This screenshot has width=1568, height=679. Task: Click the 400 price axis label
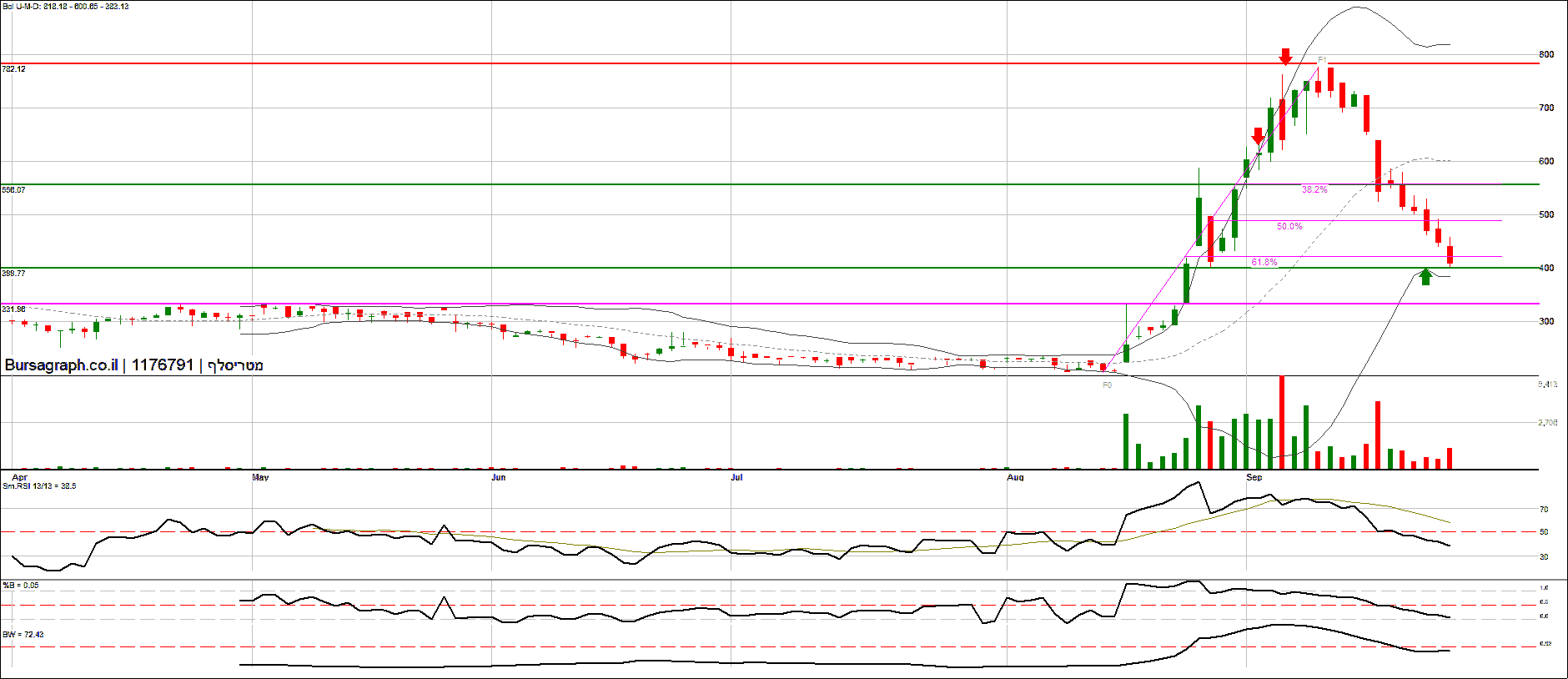click(1546, 269)
